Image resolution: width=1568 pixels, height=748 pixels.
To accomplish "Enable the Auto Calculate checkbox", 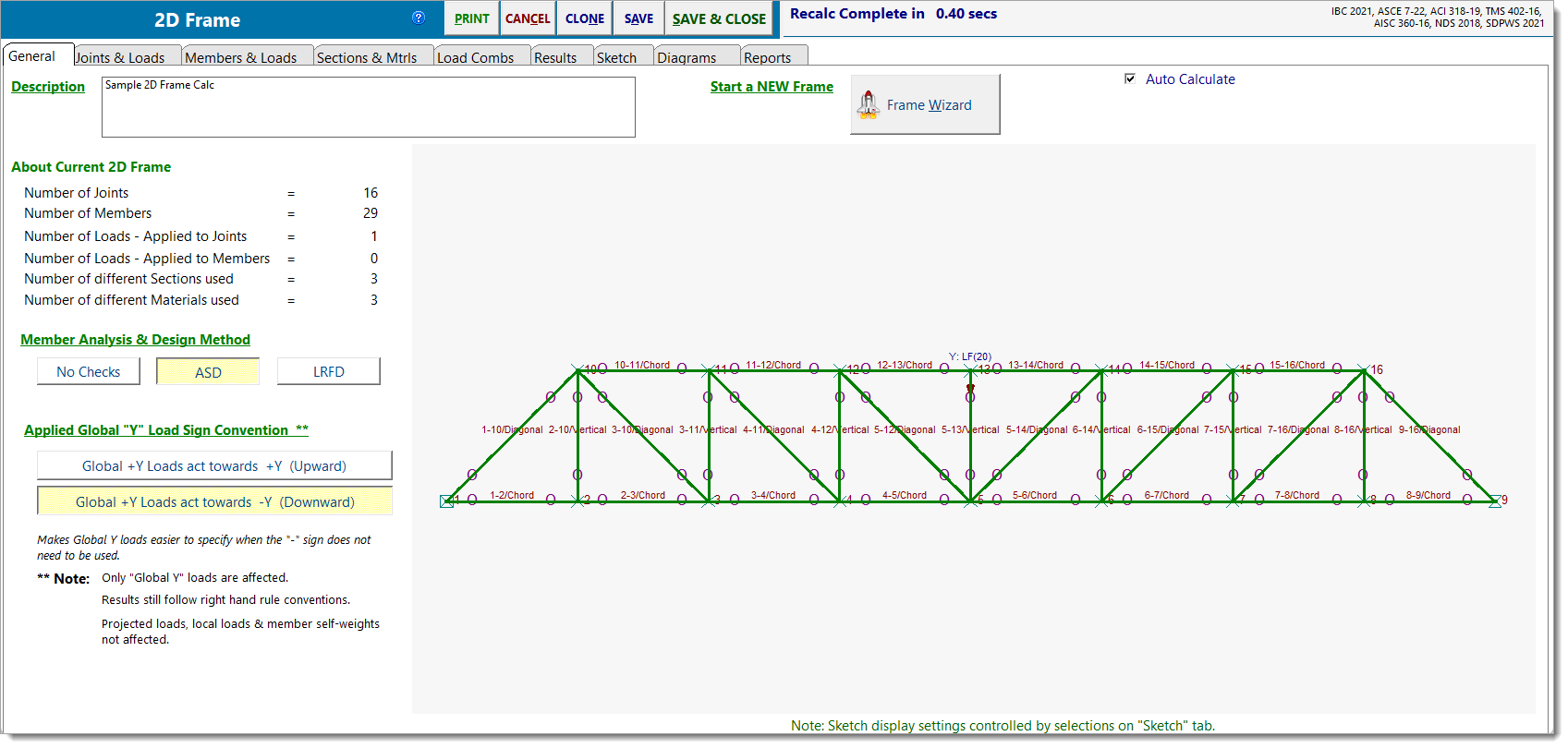I will [x=1130, y=79].
